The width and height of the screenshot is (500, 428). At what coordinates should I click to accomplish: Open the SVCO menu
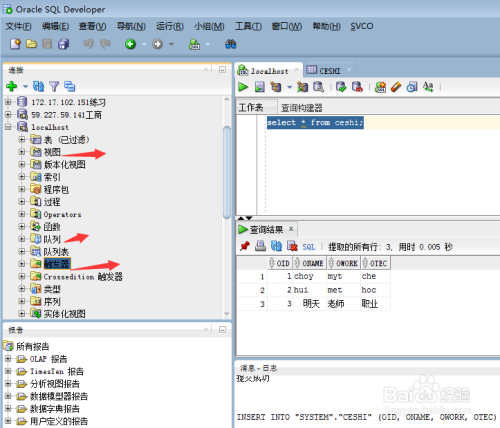coord(362,26)
